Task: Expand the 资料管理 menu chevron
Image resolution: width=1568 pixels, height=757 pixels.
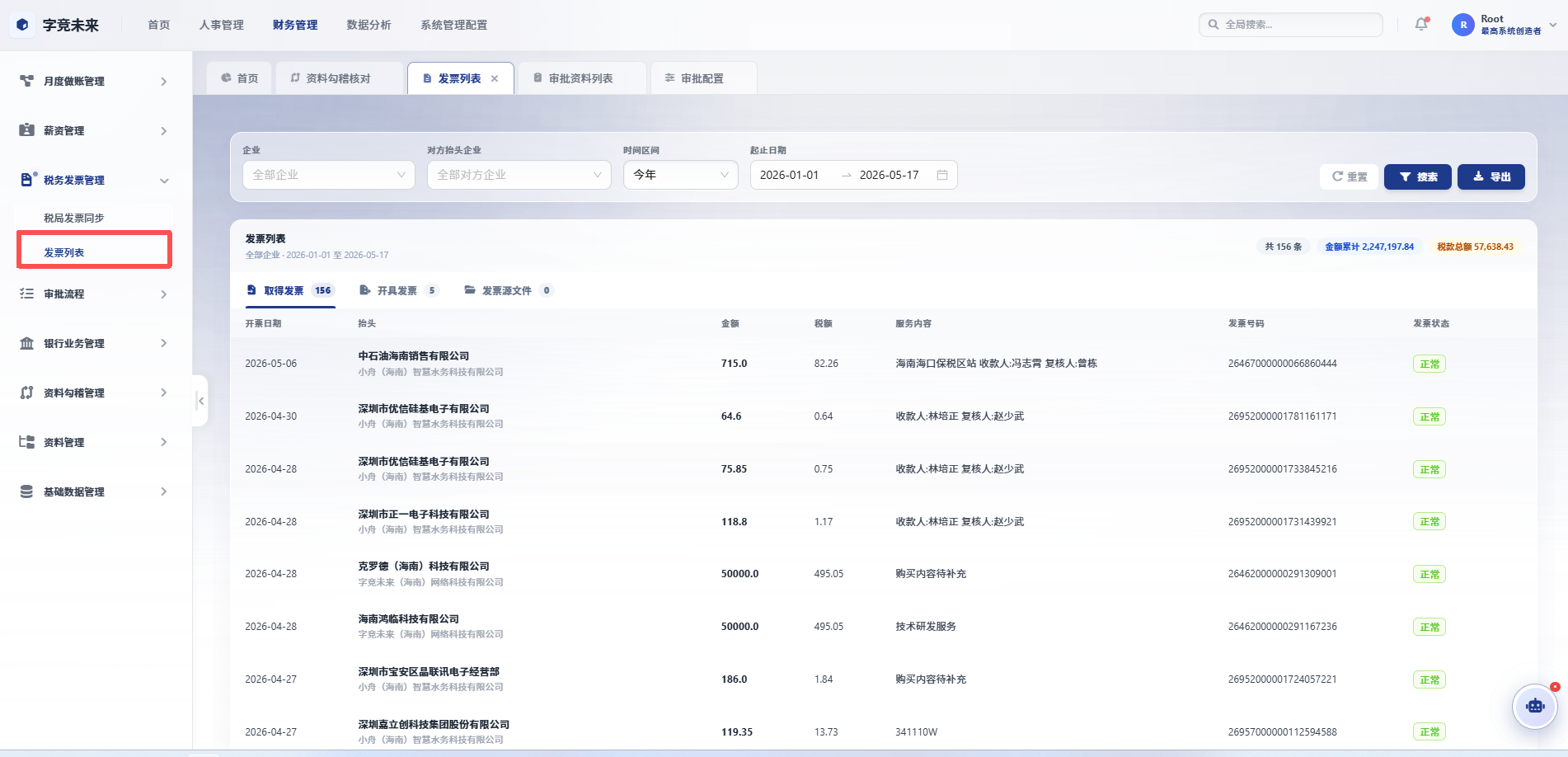Action: tap(164, 442)
